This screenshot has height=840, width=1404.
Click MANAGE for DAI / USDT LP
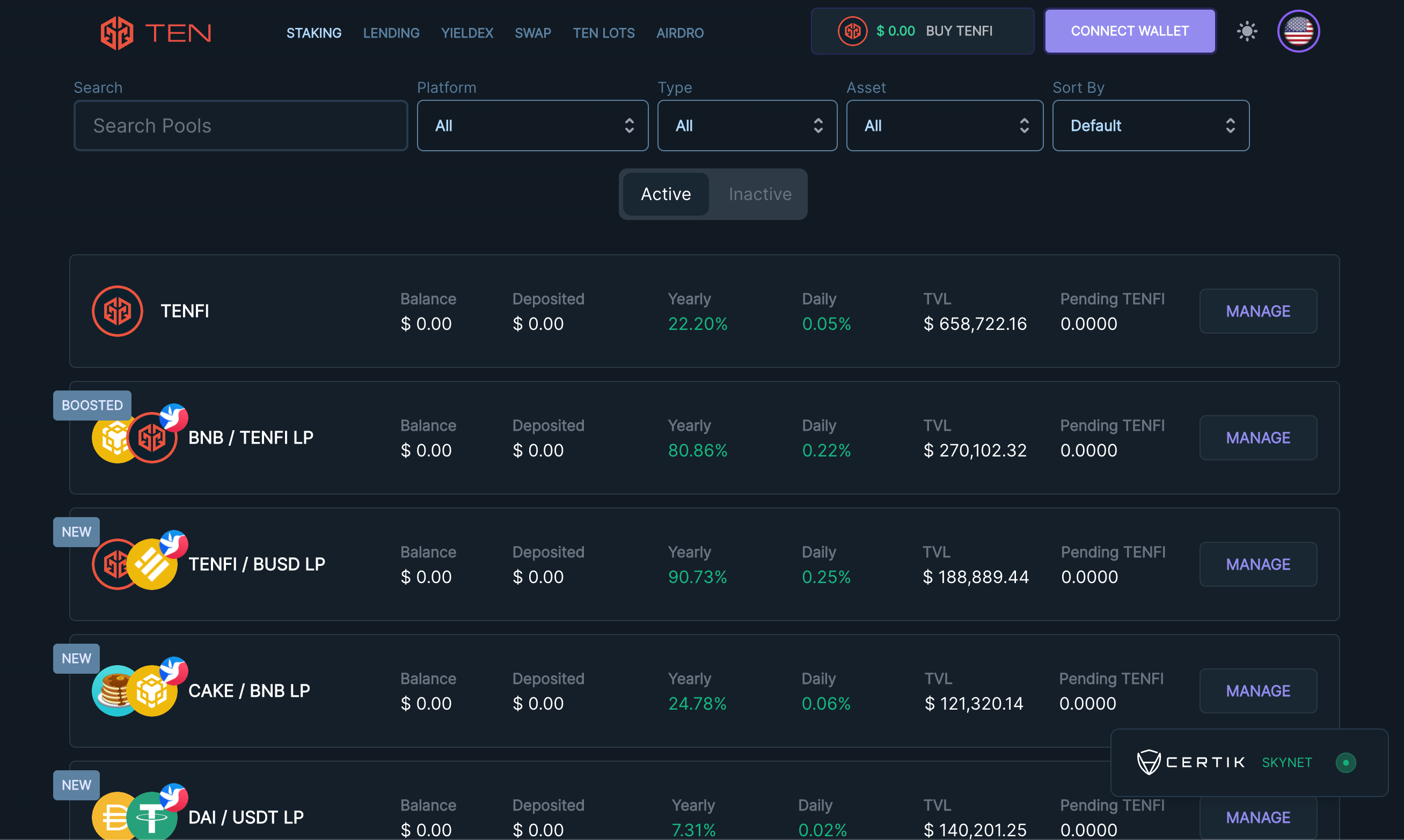[1258, 817]
